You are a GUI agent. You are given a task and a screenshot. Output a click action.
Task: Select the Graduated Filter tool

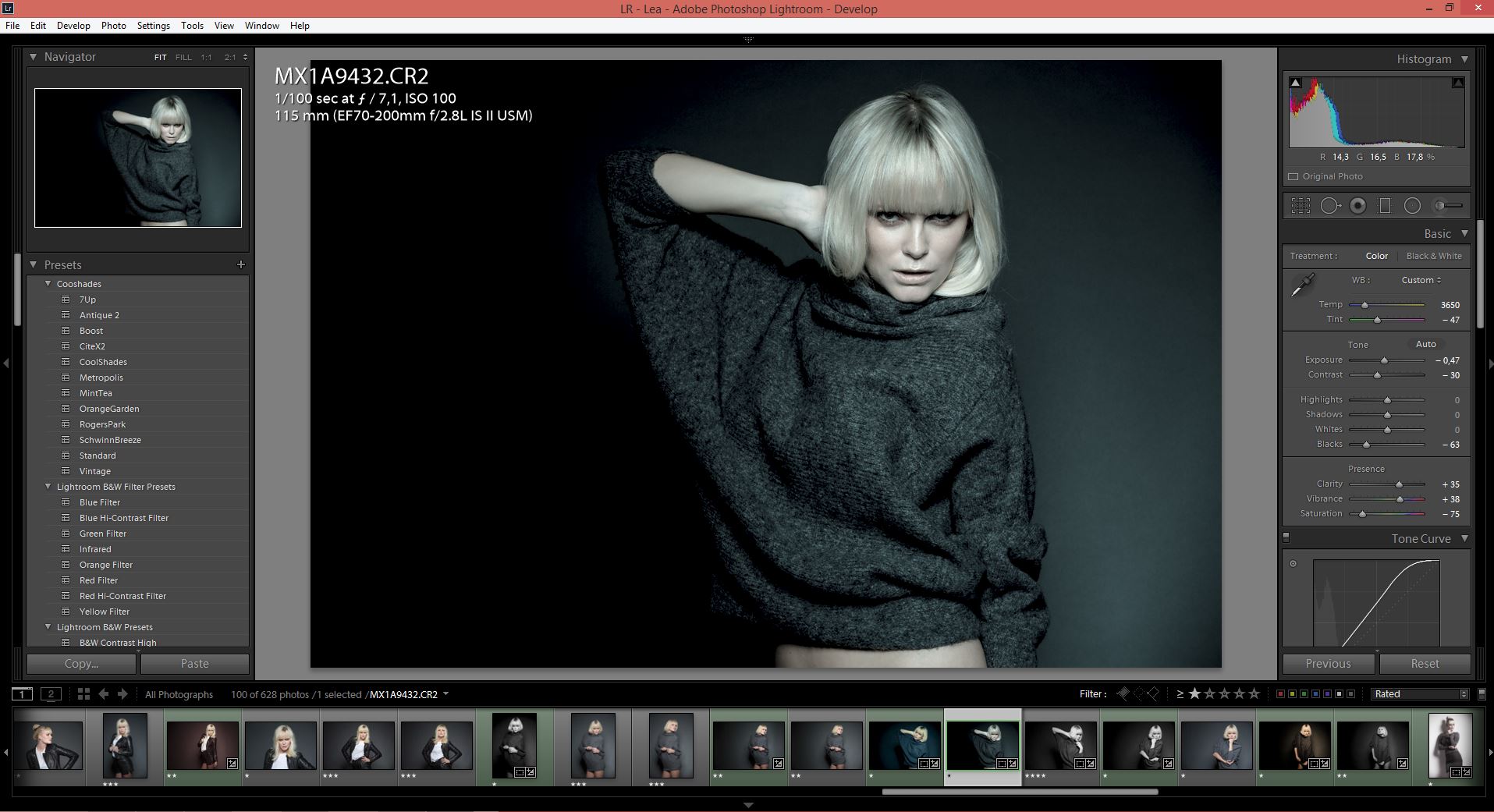pyautogui.click(x=1385, y=206)
